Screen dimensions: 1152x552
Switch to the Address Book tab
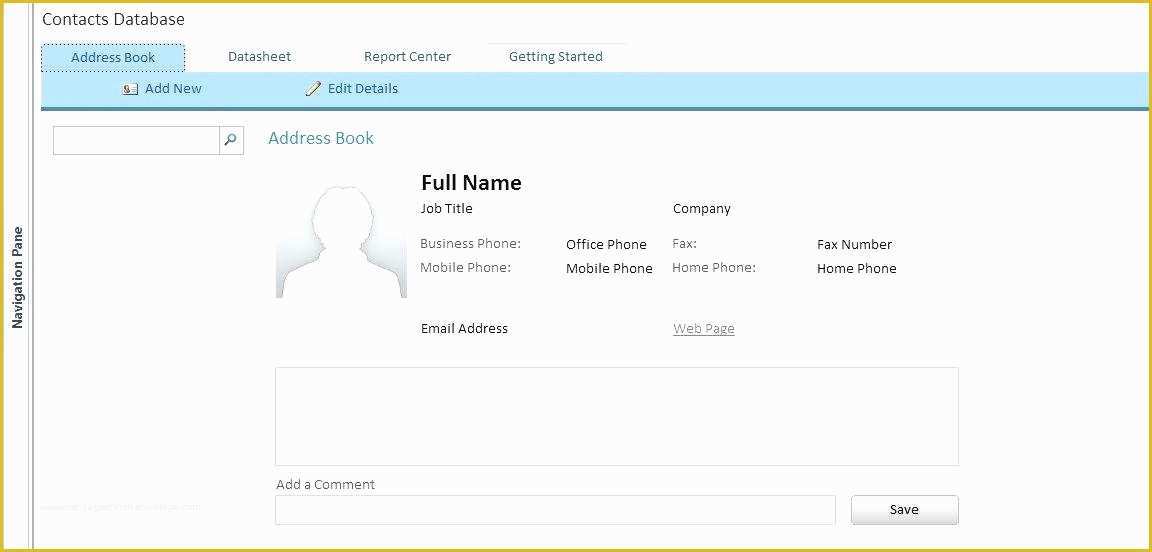pyautogui.click(x=113, y=57)
